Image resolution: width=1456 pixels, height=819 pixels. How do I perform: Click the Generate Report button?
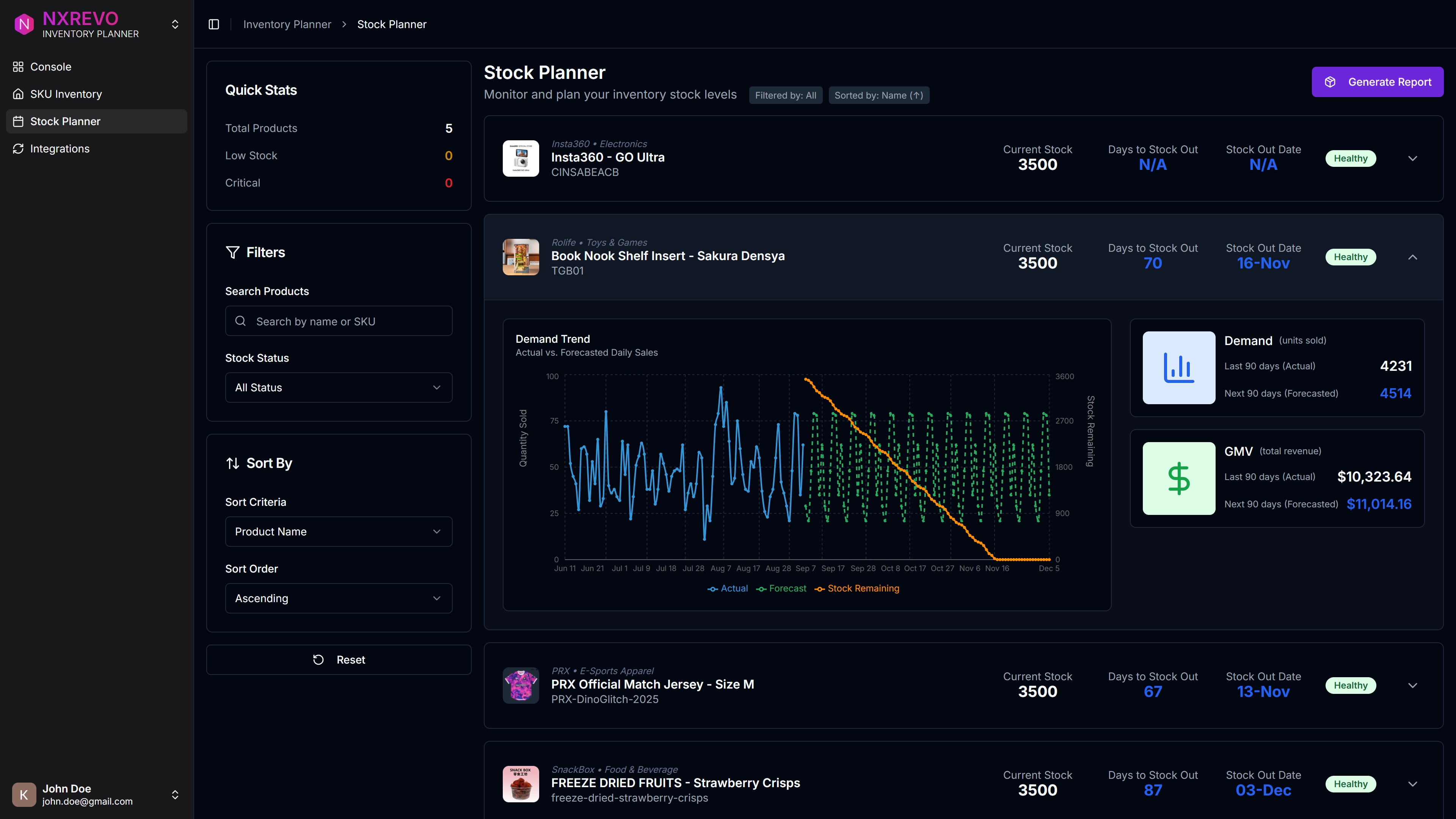pyautogui.click(x=1377, y=82)
